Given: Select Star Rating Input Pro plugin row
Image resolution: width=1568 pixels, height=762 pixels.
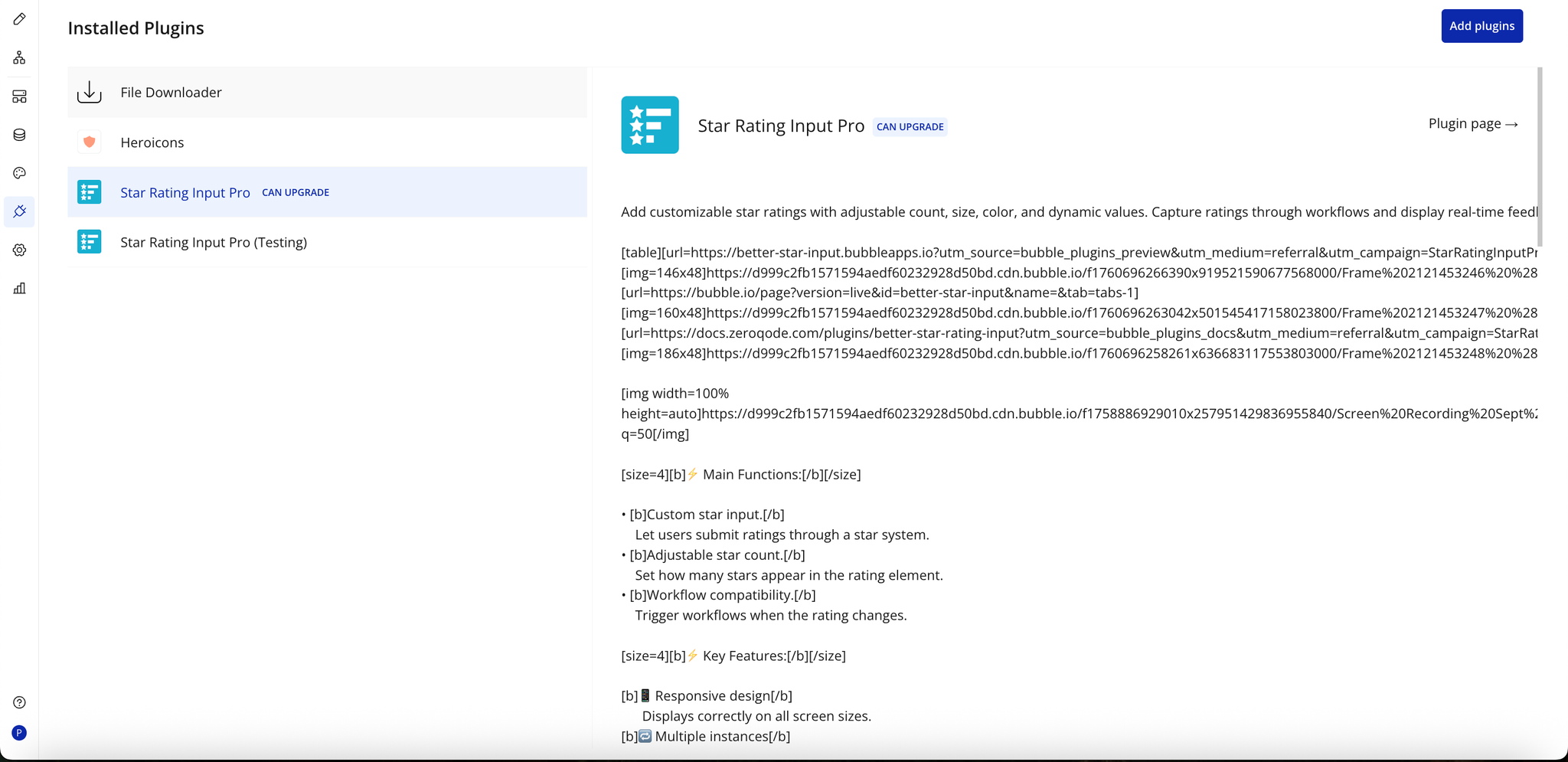Looking at the screenshot, I should coord(327,192).
